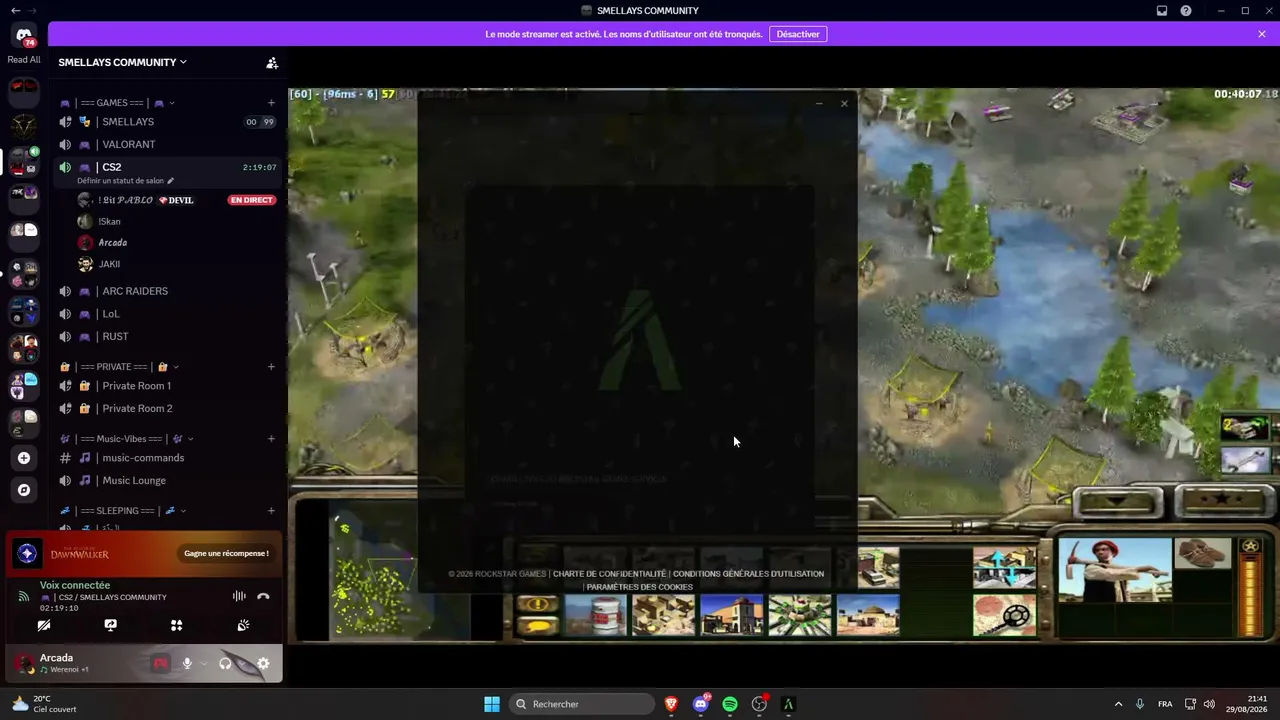This screenshot has height=720, width=1280.
Task: Check voice connection signal quality icon
Action: (x=24, y=596)
